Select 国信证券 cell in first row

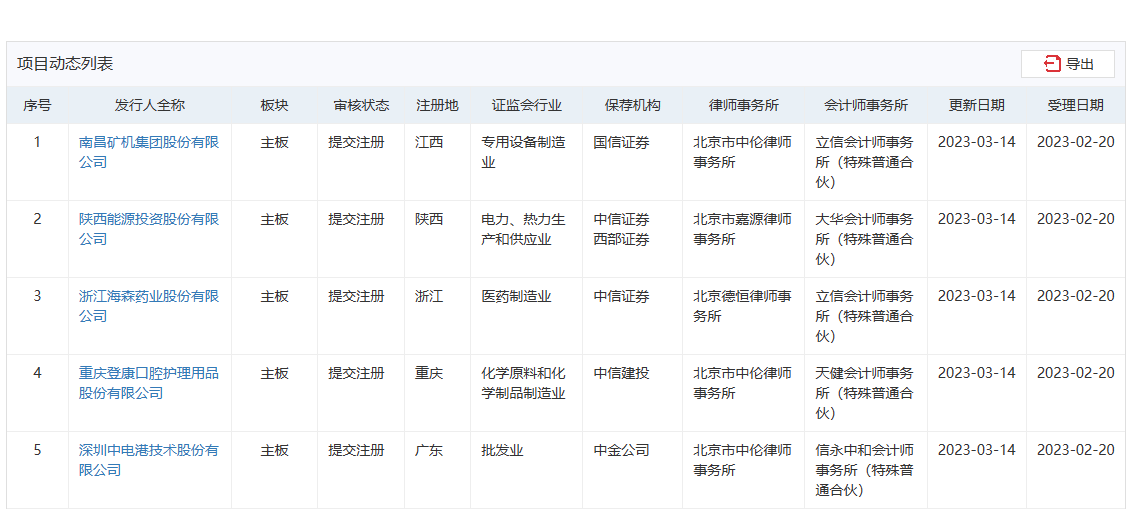(x=621, y=142)
